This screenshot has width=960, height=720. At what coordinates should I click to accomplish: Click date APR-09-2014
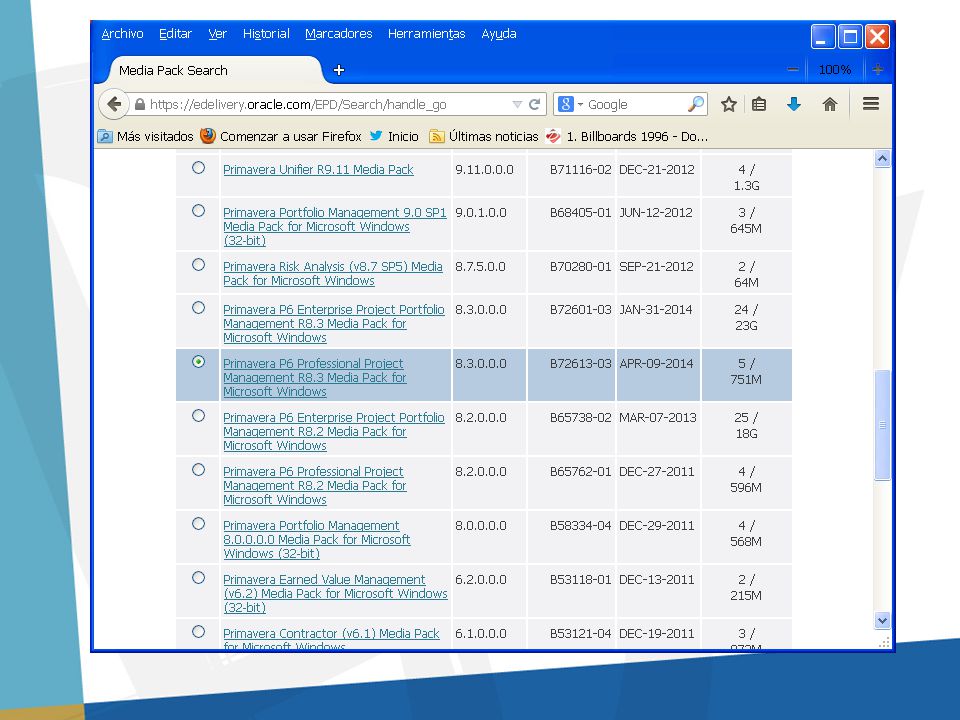(656, 364)
